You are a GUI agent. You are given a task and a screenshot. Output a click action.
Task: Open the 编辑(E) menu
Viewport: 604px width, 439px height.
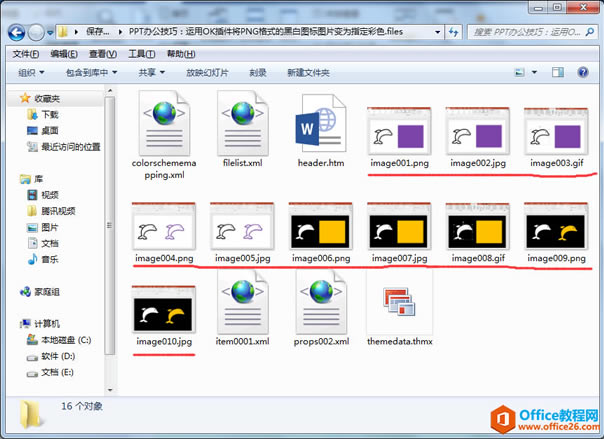(x=64, y=54)
